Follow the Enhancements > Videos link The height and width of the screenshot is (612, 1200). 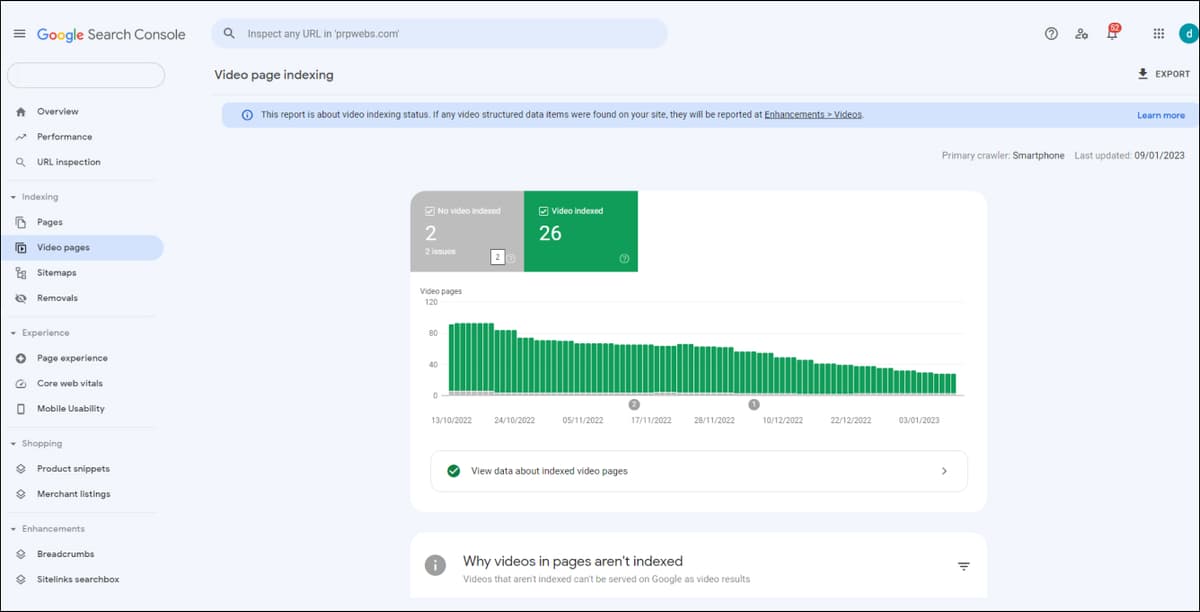813,115
